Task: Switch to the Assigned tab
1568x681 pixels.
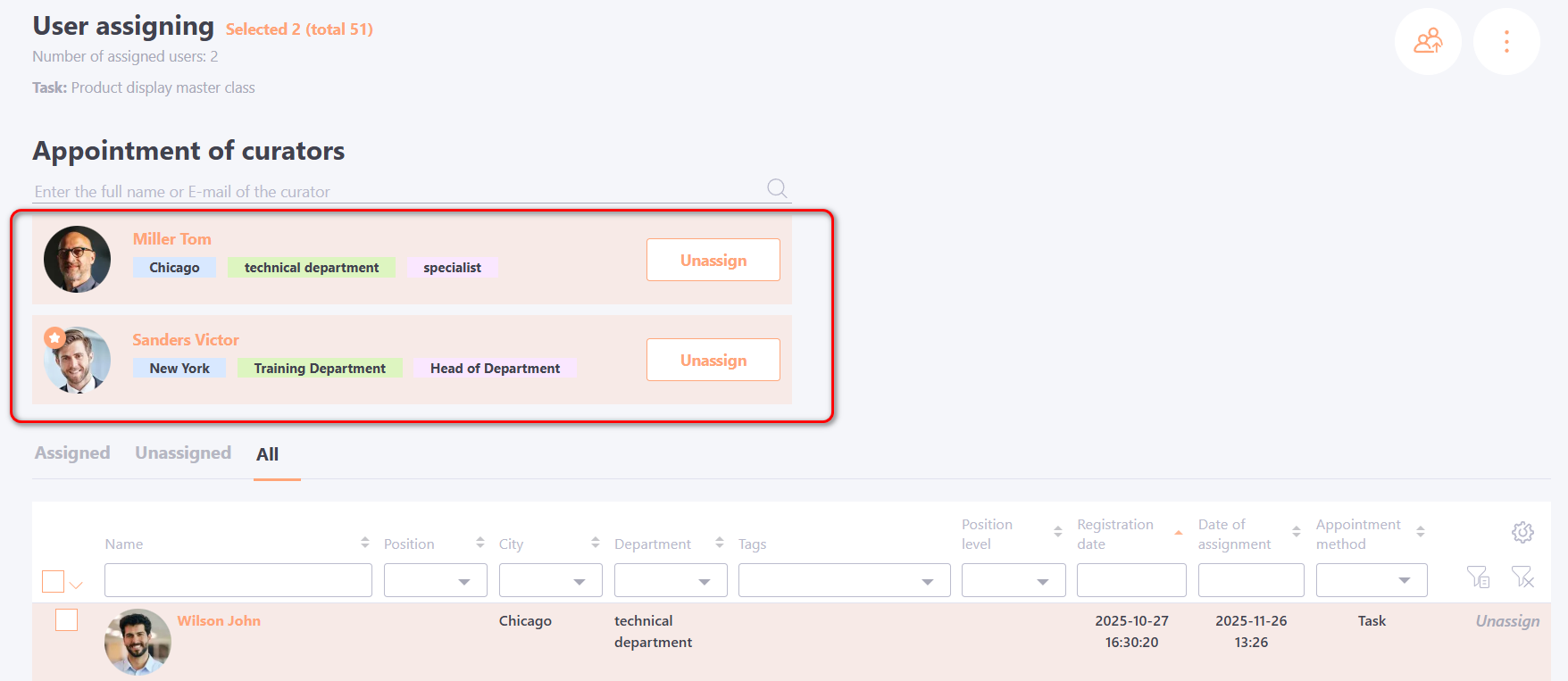Action: pos(72,453)
